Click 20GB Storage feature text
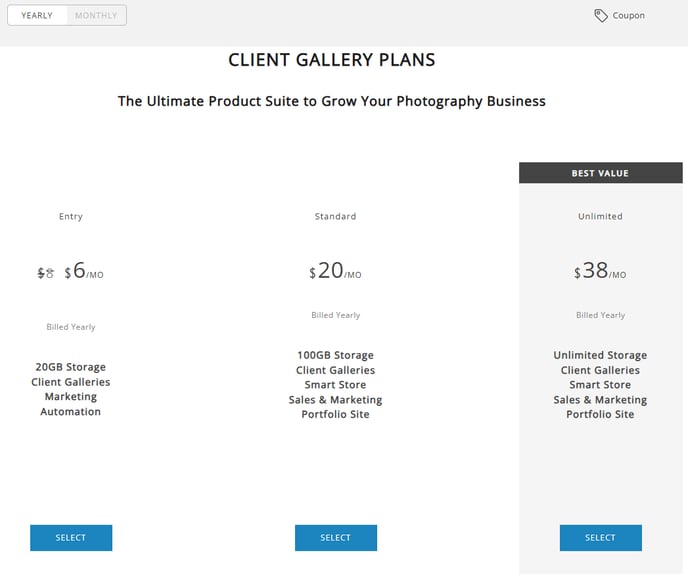The image size is (688, 576). point(71,367)
